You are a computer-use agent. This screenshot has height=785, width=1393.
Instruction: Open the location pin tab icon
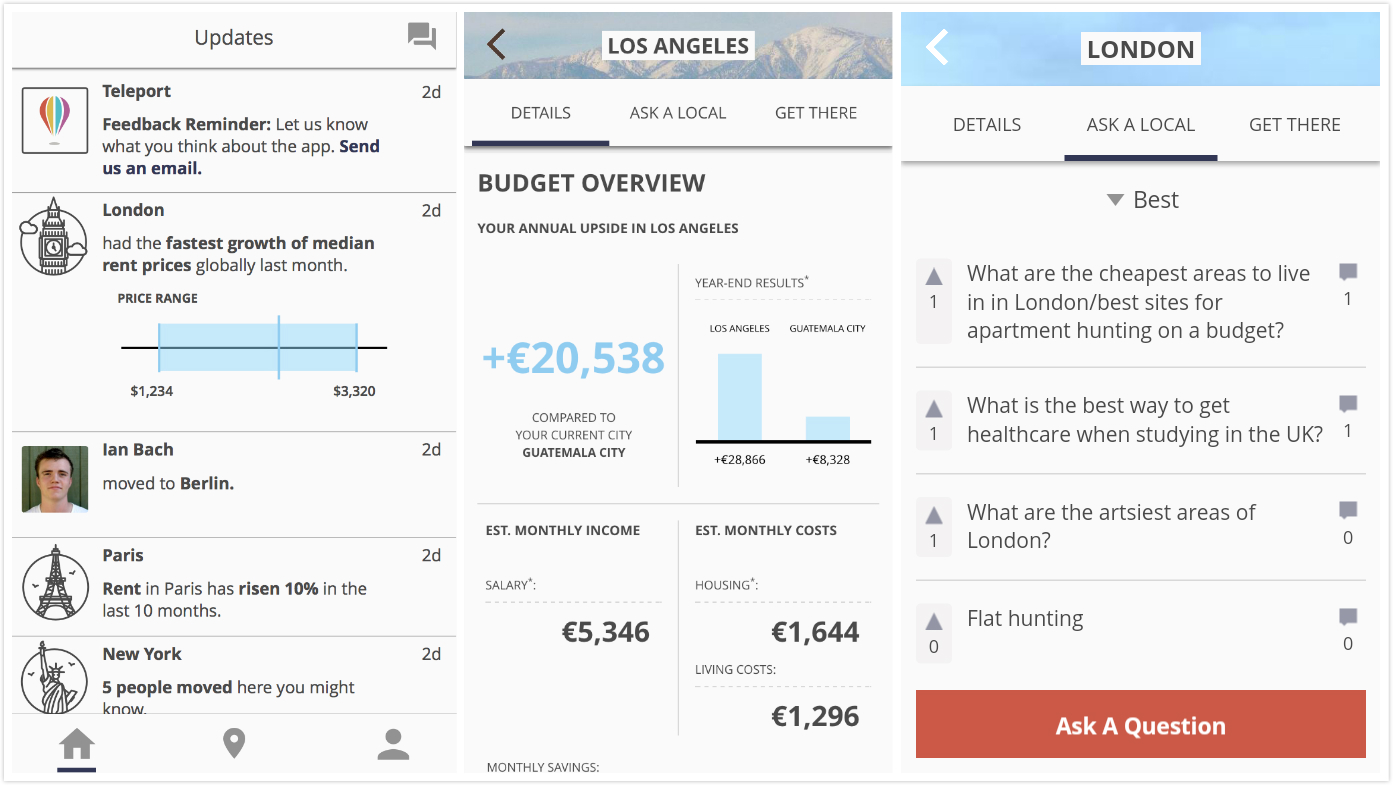click(234, 744)
